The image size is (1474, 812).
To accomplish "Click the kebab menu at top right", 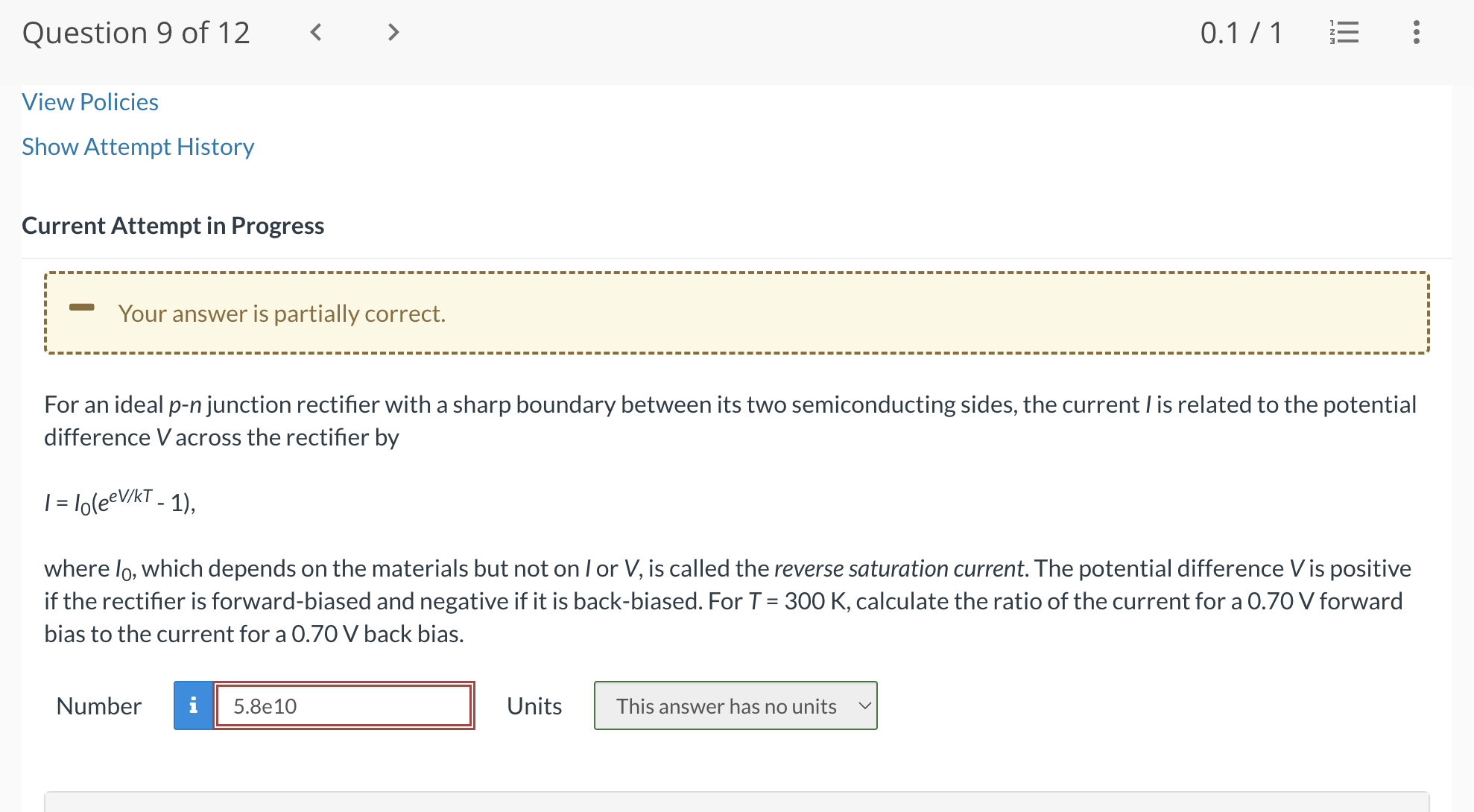I will click(x=1417, y=32).
